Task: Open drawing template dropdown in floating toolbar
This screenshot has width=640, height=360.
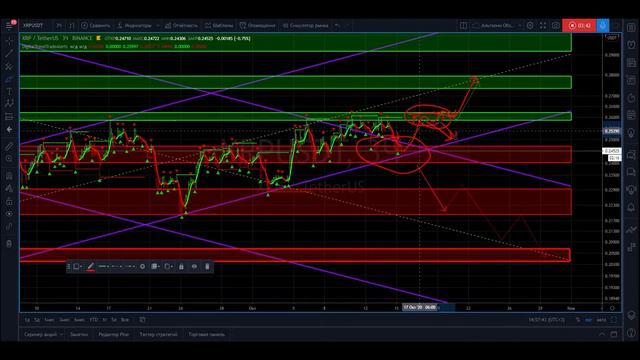Action: coord(77,267)
